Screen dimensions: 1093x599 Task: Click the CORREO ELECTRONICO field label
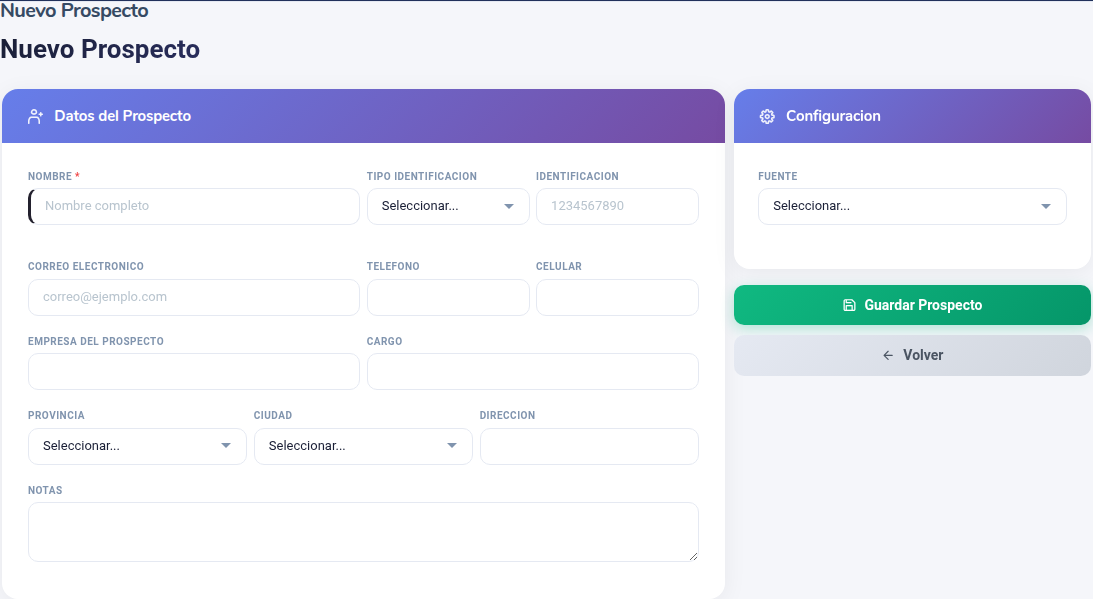(x=86, y=266)
